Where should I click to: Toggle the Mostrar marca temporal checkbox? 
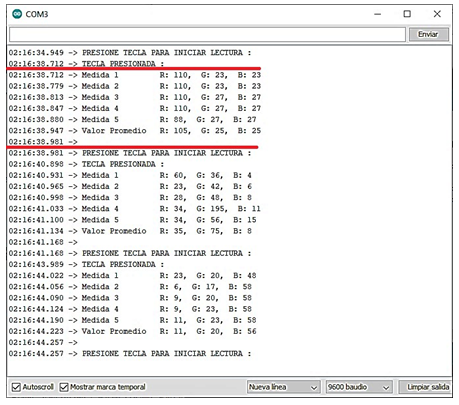tap(64, 387)
